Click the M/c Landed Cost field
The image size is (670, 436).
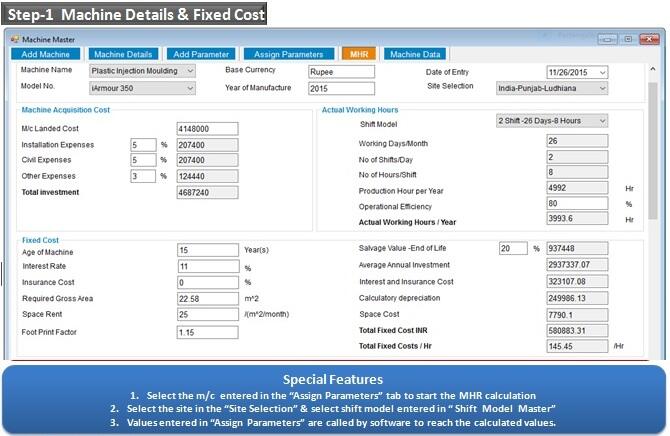(207, 129)
